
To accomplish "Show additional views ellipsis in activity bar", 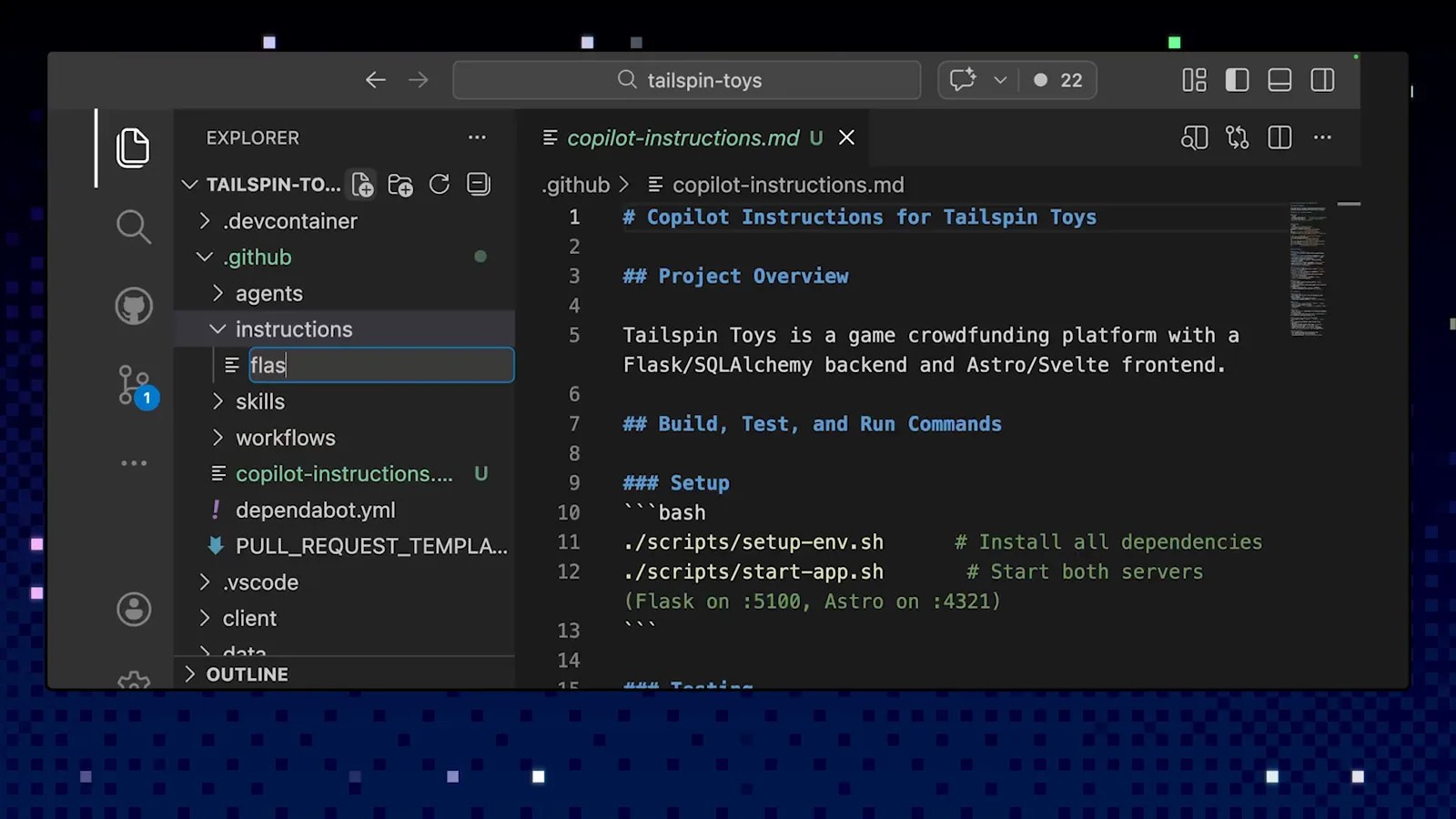I will pos(134,463).
